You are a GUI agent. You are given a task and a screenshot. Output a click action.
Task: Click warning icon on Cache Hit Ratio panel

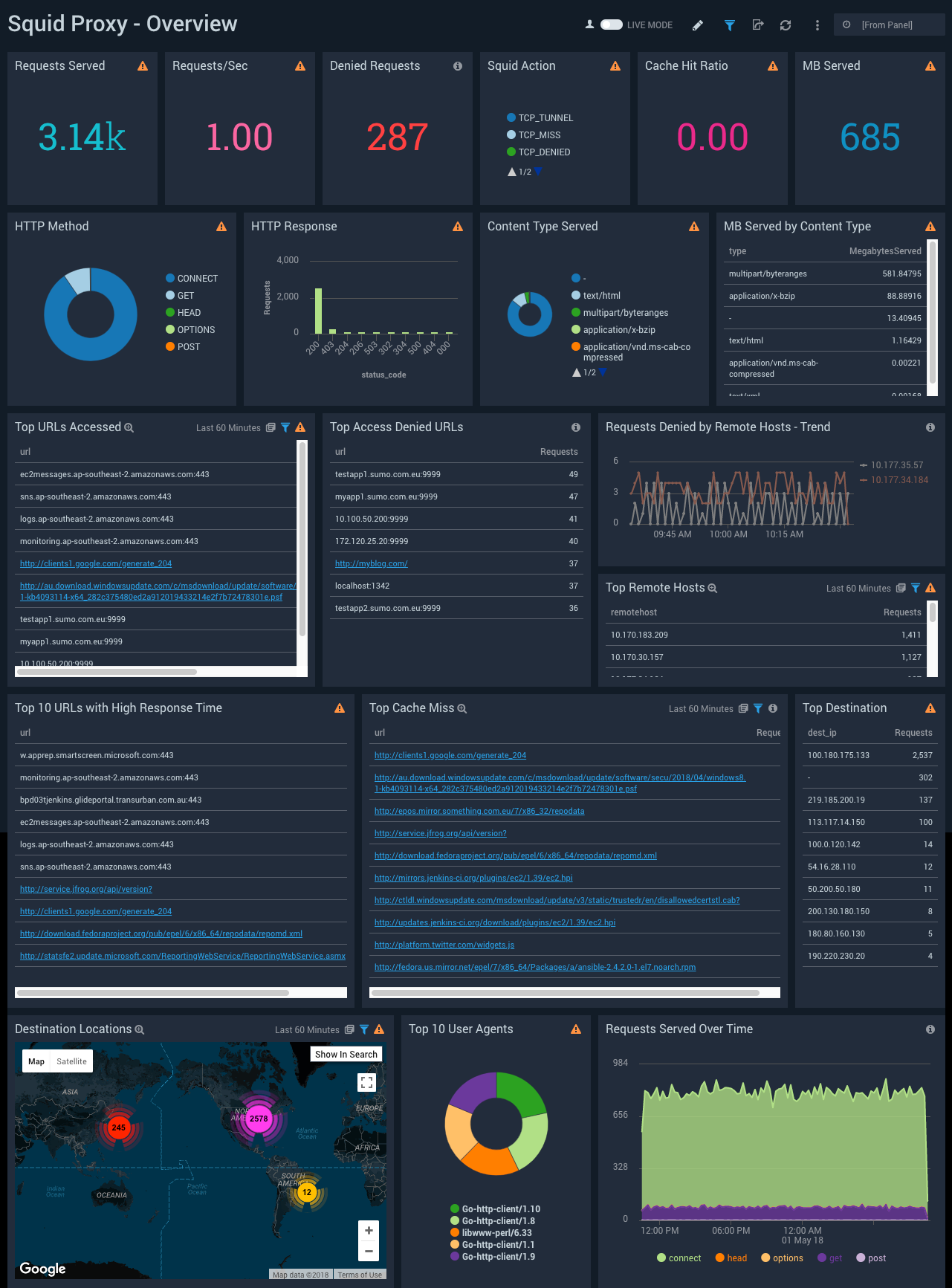point(773,66)
